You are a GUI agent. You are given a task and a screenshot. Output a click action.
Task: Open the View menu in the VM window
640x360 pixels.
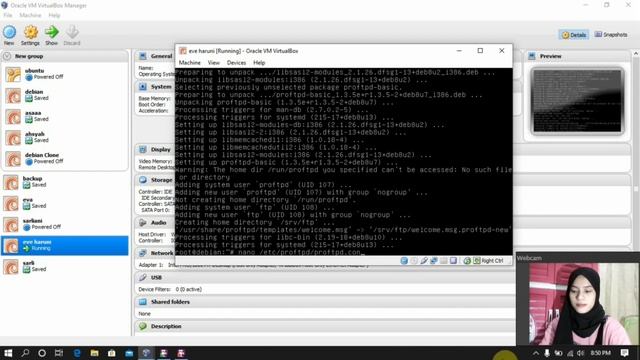[213, 62]
